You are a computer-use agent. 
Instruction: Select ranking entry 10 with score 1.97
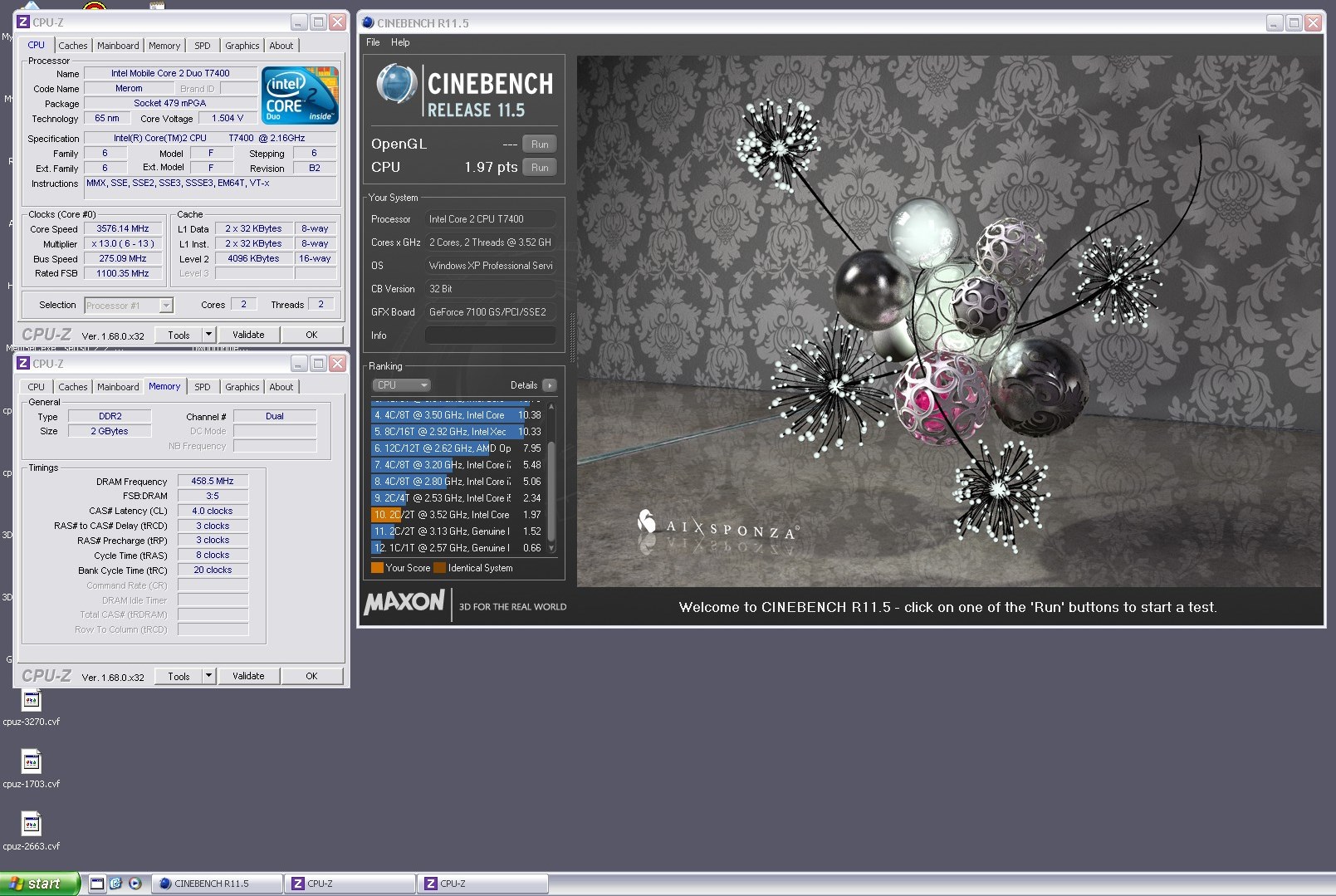click(x=458, y=515)
